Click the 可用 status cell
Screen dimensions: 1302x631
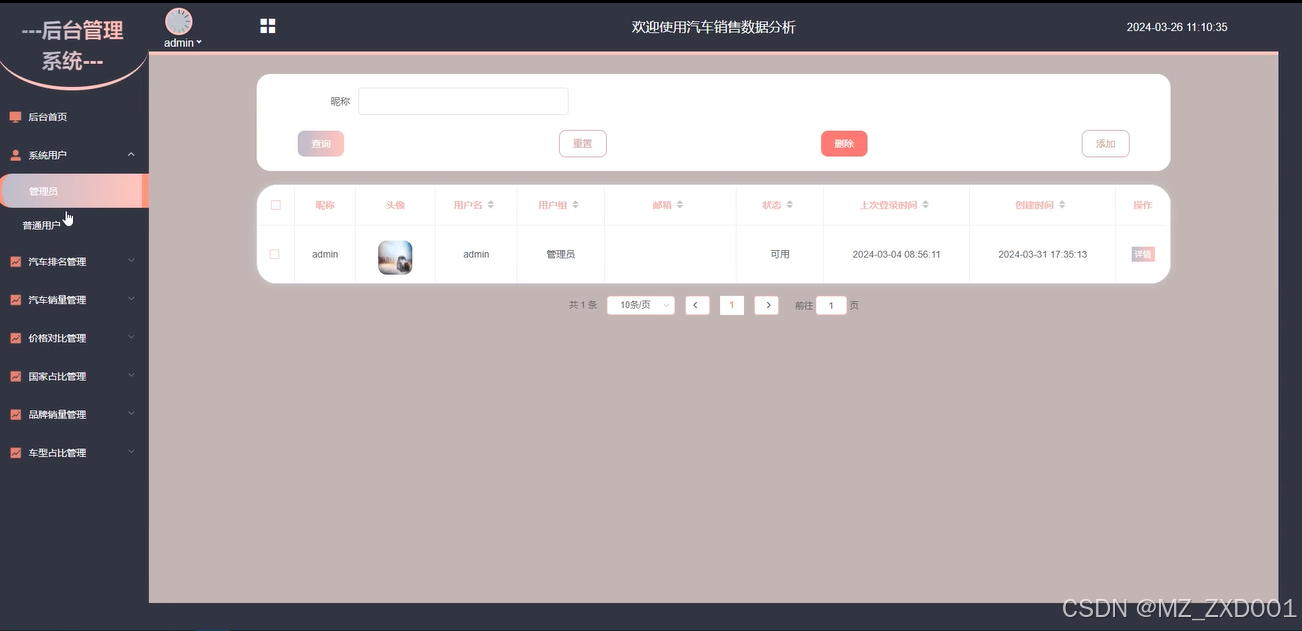click(x=780, y=254)
